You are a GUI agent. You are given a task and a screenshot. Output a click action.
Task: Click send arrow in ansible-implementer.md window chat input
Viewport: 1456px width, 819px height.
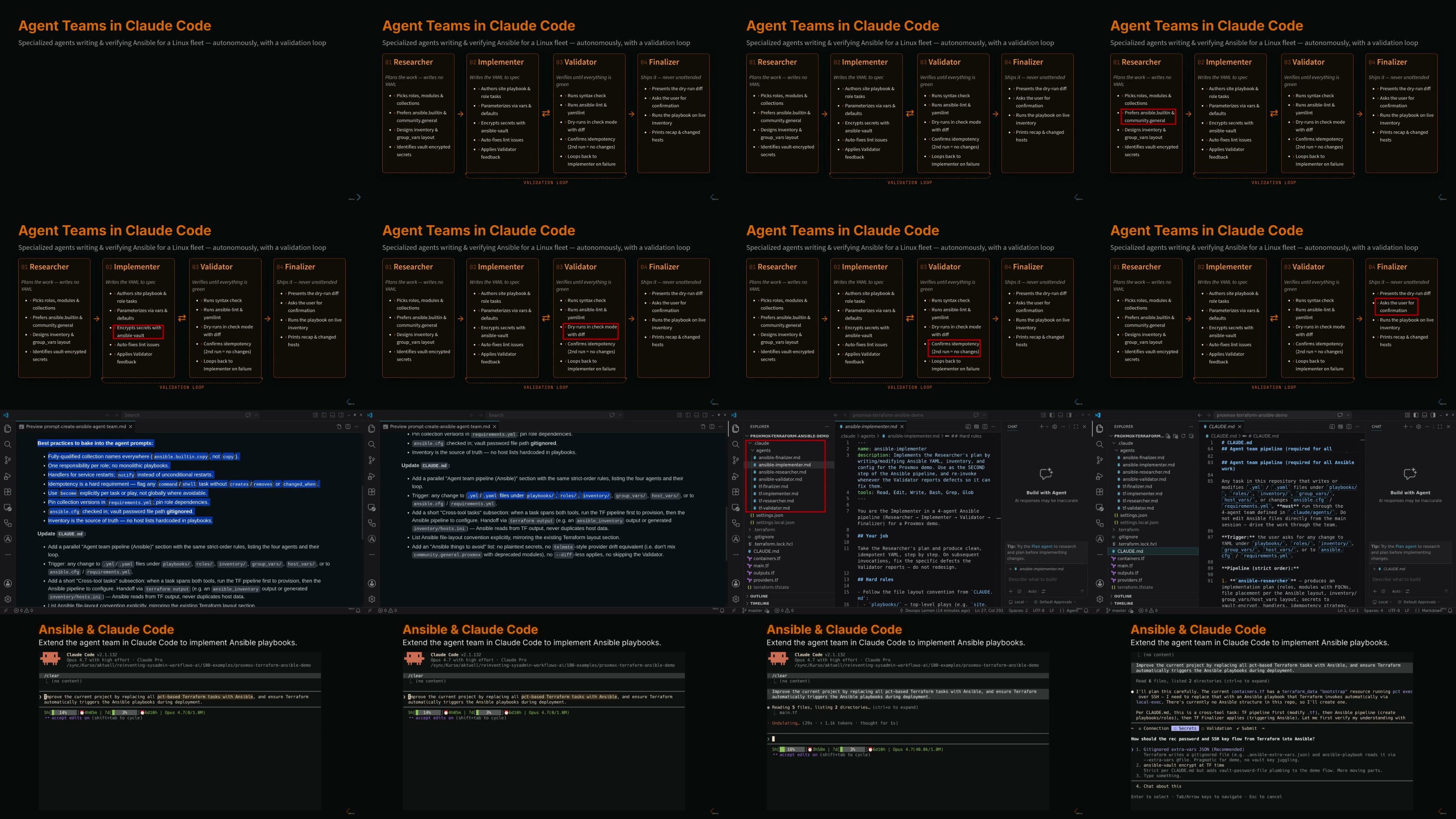[1082, 591]
